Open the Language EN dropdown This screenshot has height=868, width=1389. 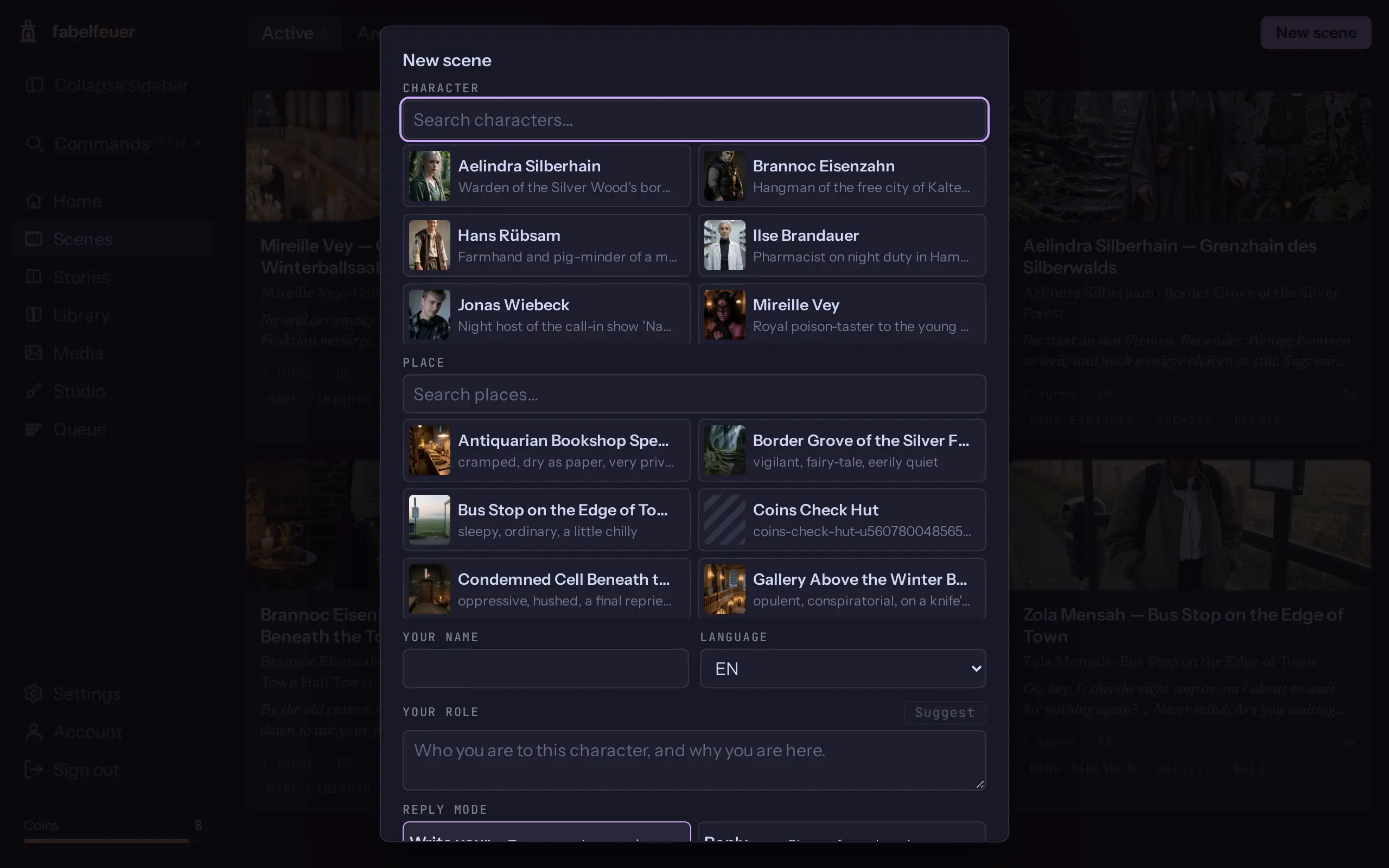pyautogui.click(x=843, y=668)
